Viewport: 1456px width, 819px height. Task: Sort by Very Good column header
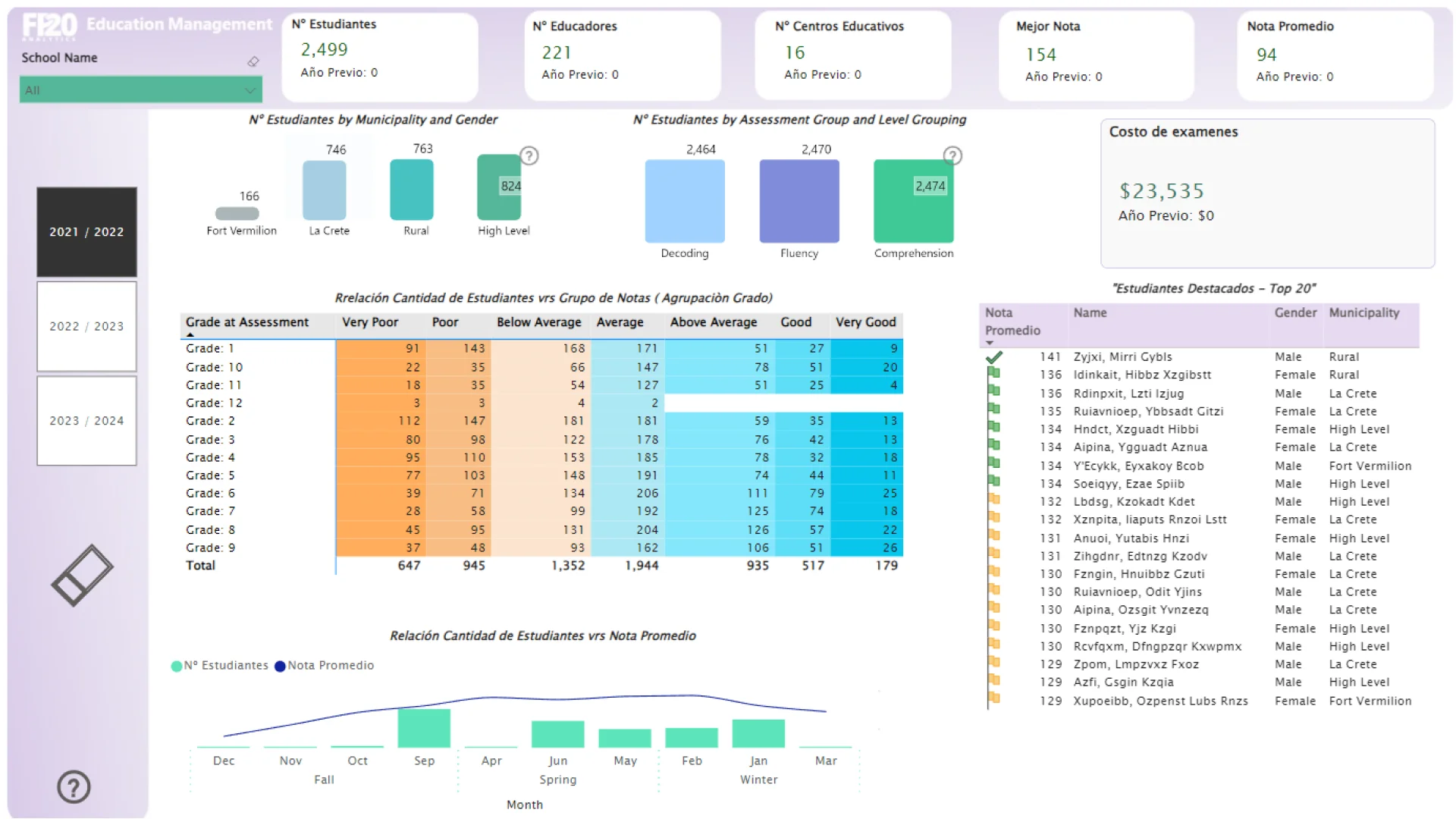tap(866, 322)
